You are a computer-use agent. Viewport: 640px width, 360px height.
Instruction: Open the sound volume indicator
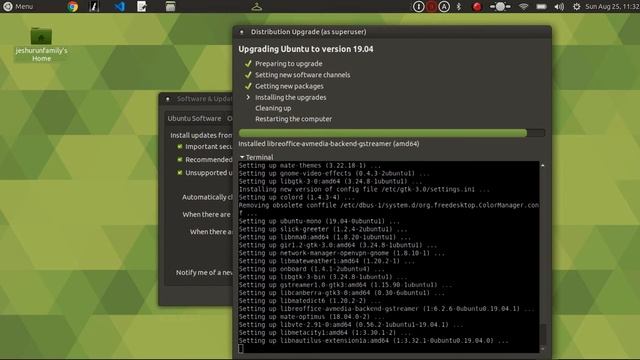[x=559, y=7]
